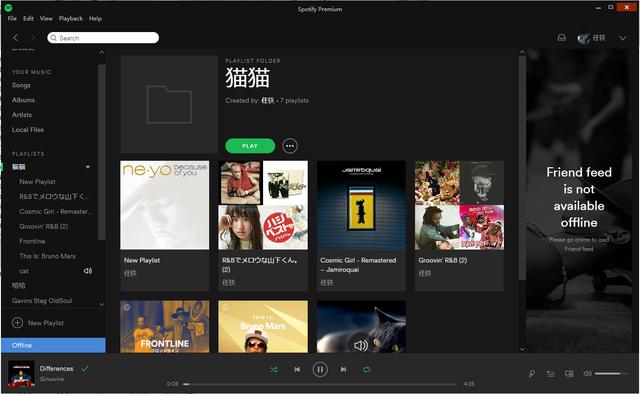This screenshot has height=394, width=640.
Task: Click the Spotify logo icon in title bar
Action: click(x=8, y=7)
